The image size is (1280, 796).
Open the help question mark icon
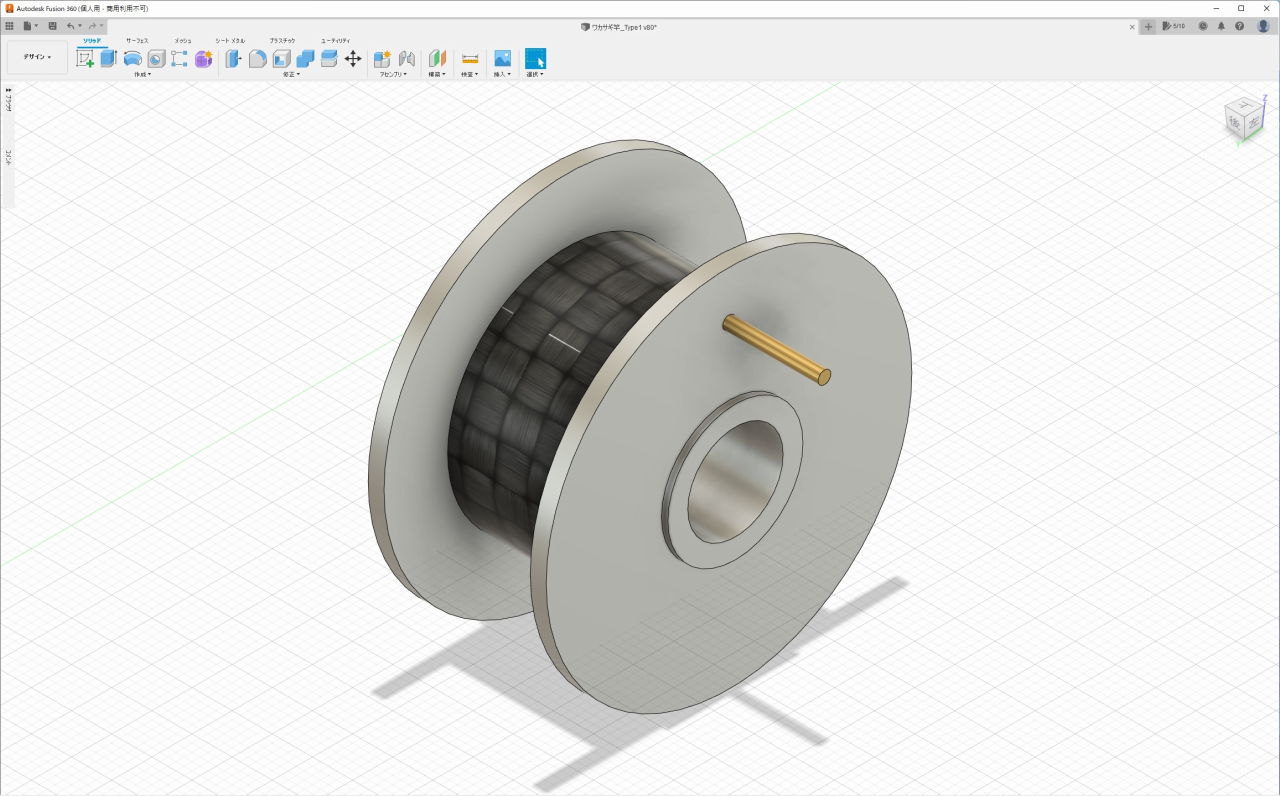pyautogui.click(x=1240, y=26)
